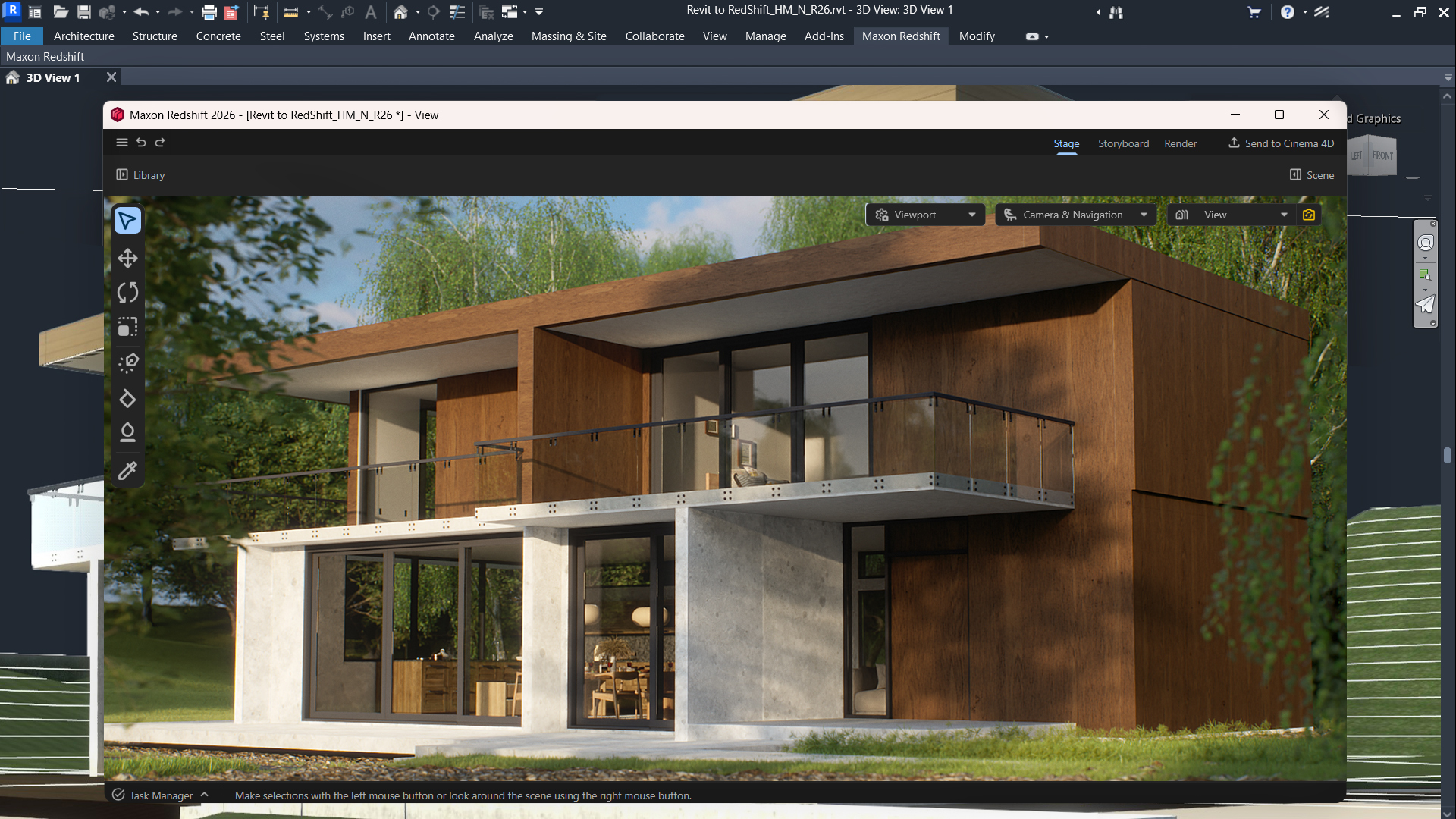Click the Revit Save disk icon
Image resolution: width=1456 pixels, height=819 pixels.
point(84,12)
